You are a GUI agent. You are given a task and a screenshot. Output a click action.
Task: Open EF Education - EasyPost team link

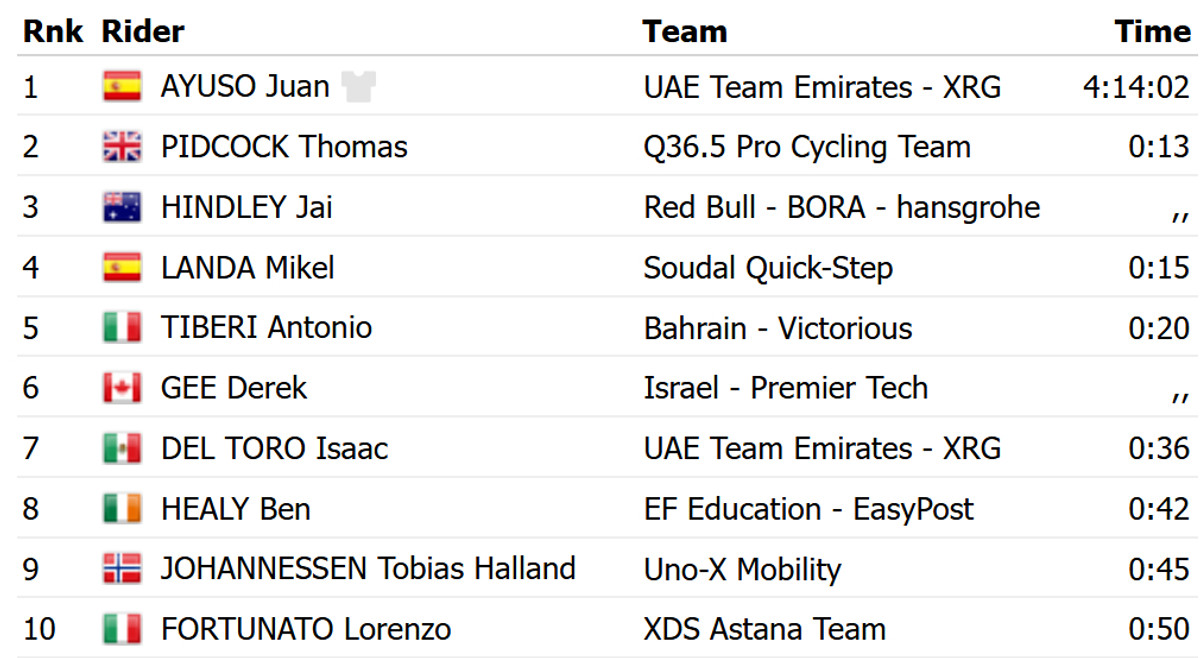tap(808, 509)
